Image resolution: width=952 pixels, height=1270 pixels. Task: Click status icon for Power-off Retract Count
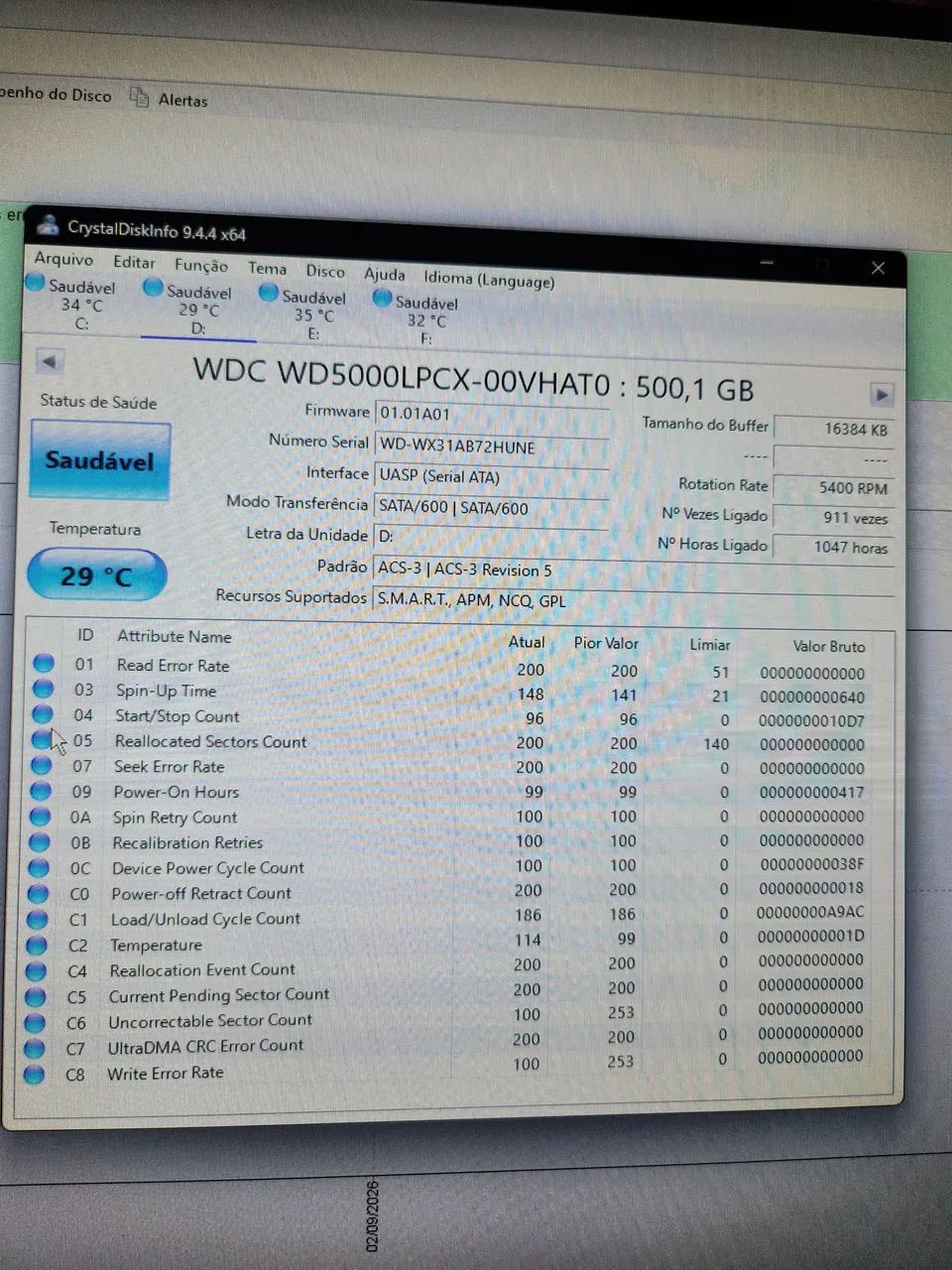(38, 893)
